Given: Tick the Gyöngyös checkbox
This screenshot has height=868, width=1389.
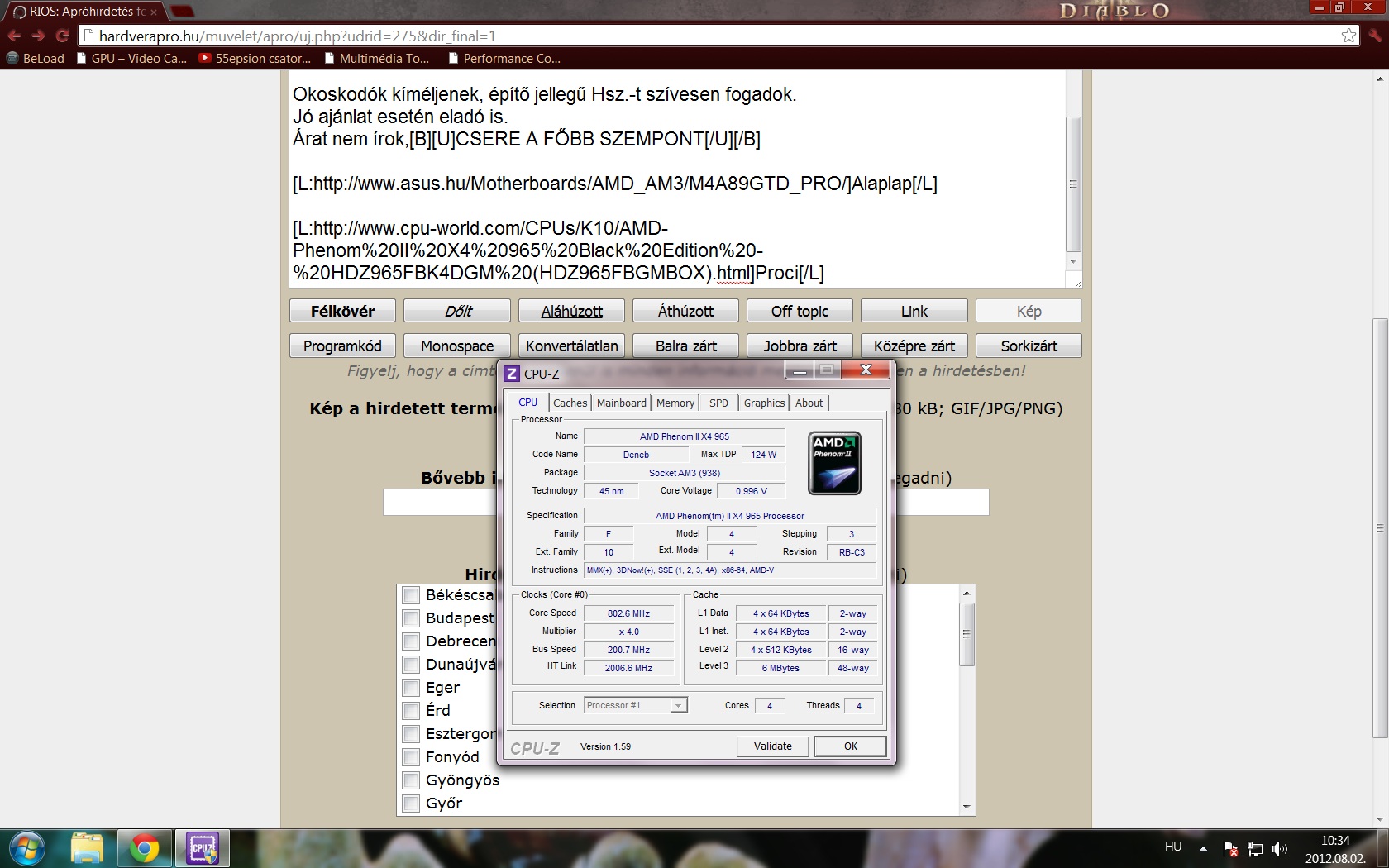Looking at the screenshot, I should pyautogui.click(x=411, y=780).
